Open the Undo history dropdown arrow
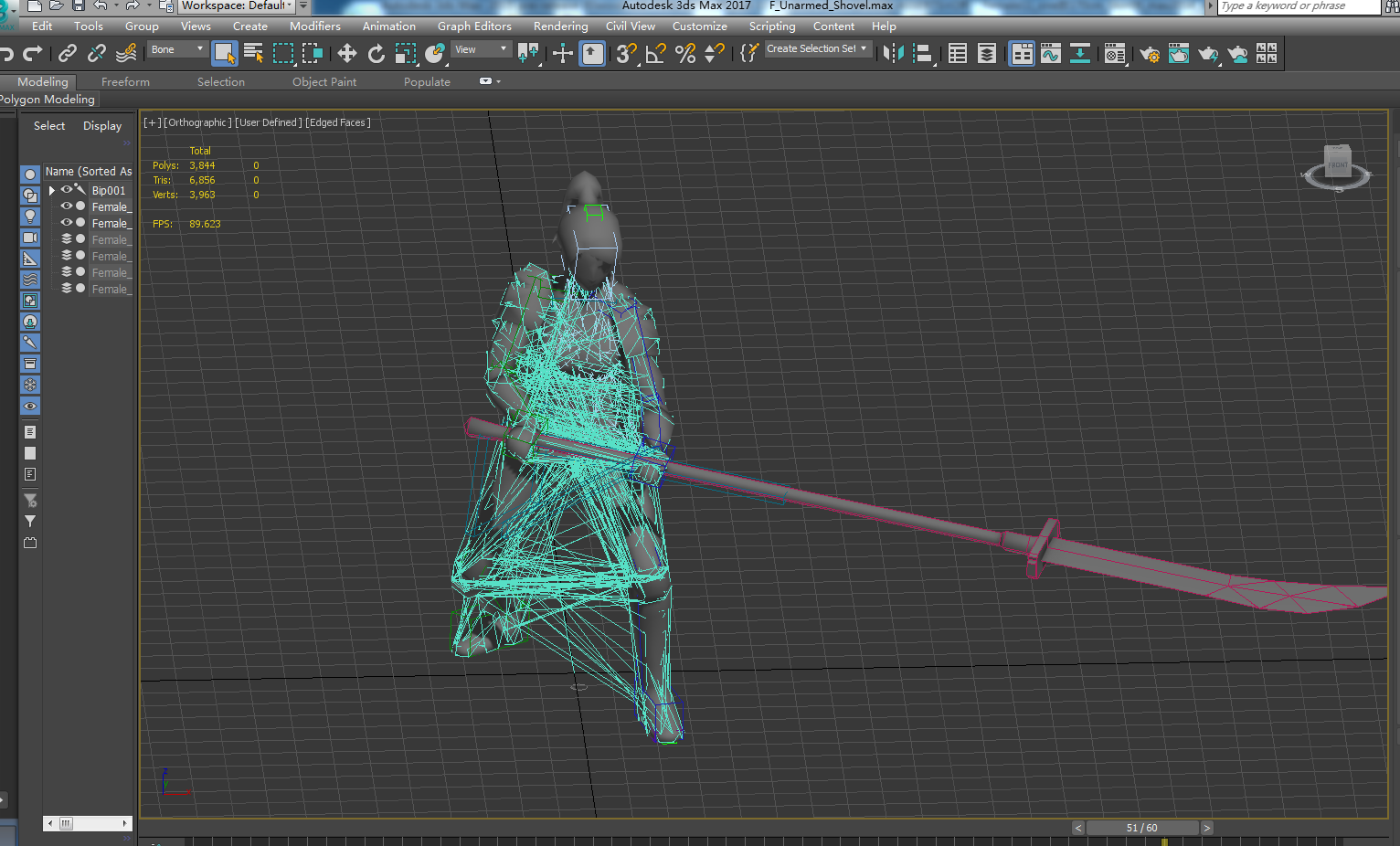The height and width of the screenshot is (846, 1400). [116, 5]
